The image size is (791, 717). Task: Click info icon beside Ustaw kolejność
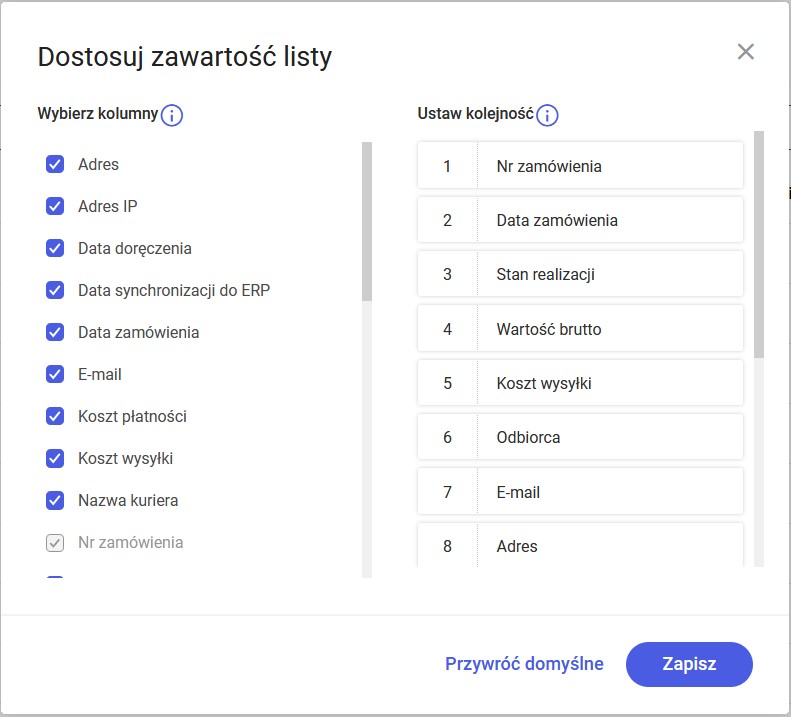coord(547,115)
